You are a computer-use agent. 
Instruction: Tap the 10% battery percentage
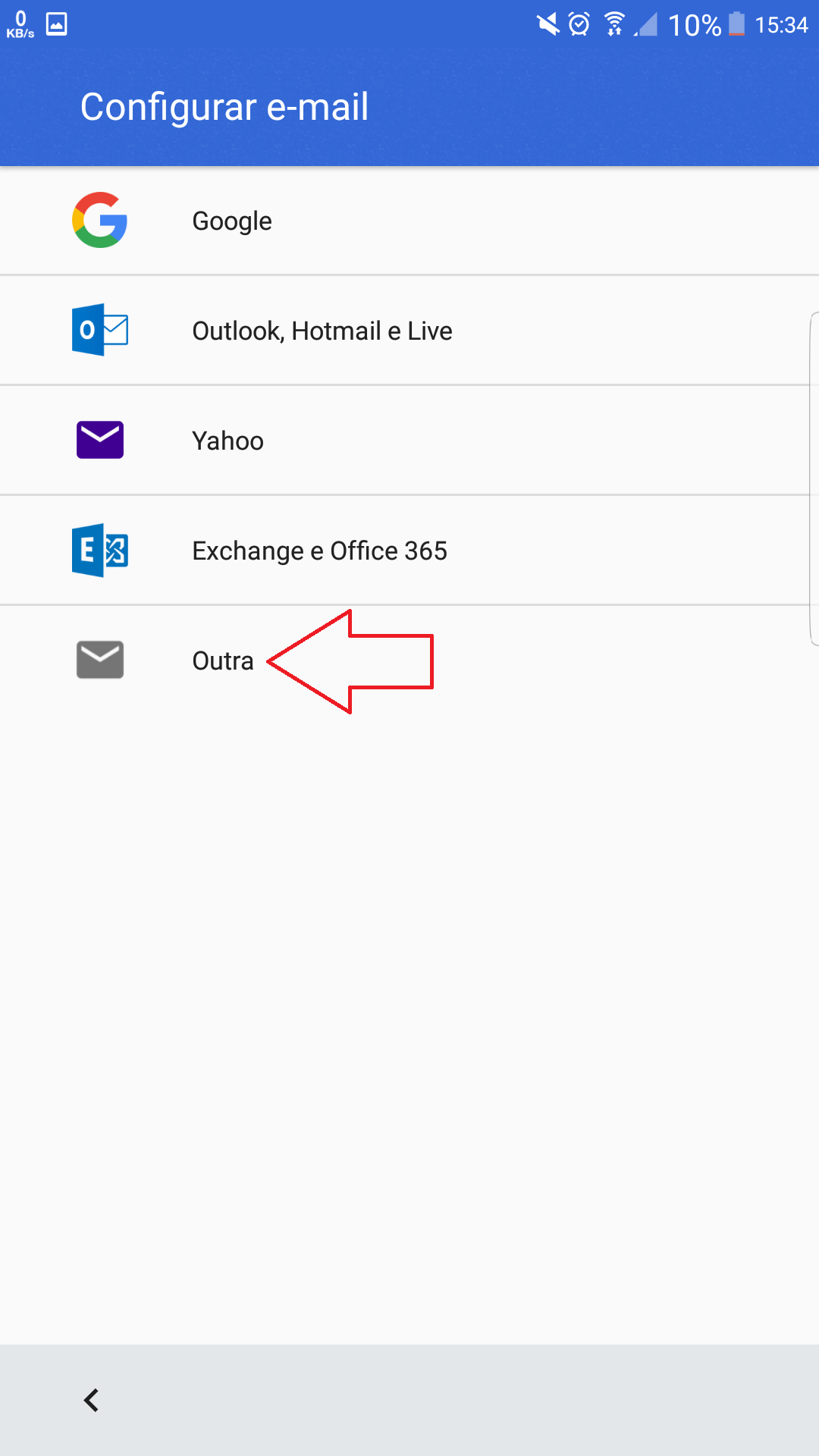[x=694, y=25]
